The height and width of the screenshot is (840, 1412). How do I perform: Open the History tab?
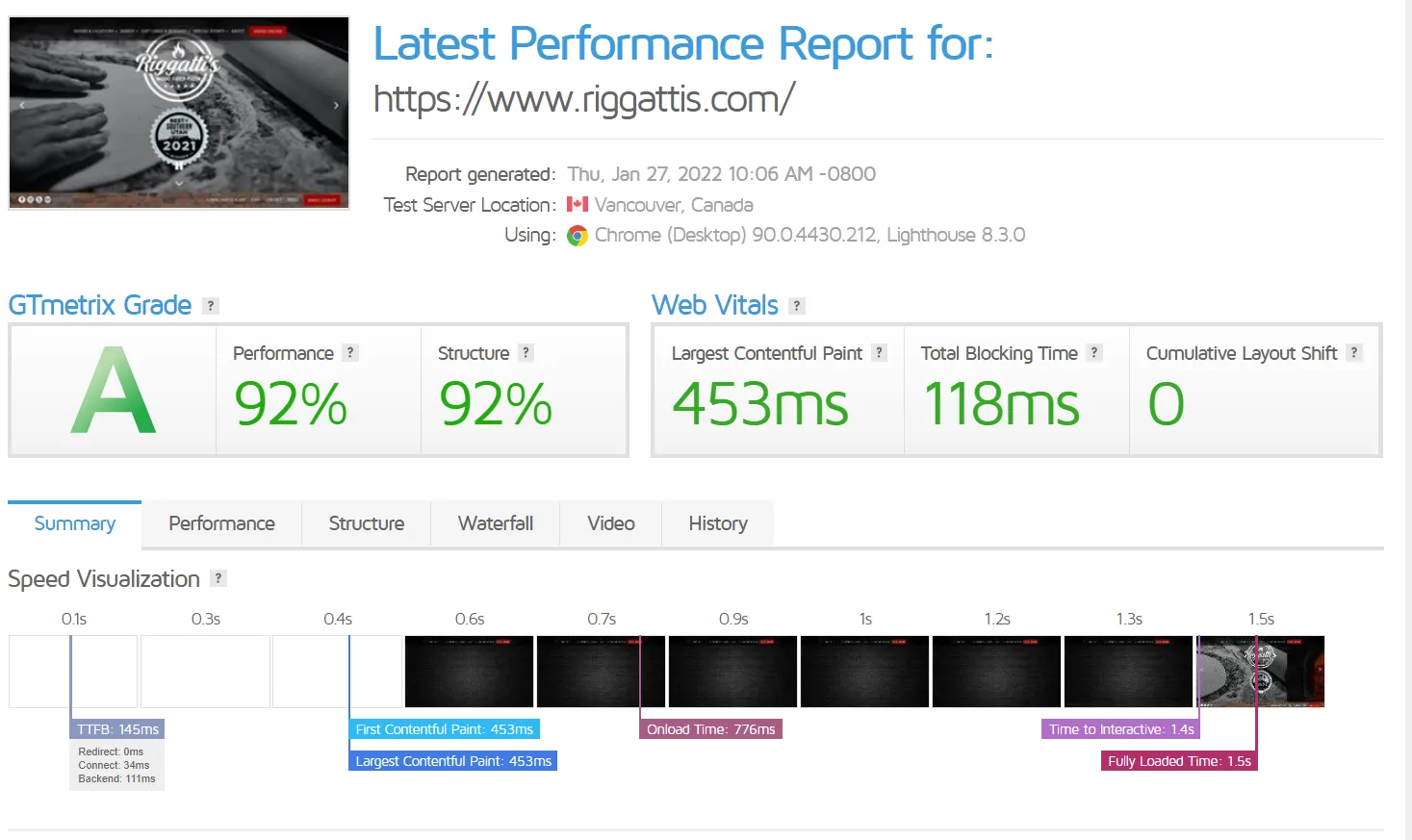click(x=717, y=523)
